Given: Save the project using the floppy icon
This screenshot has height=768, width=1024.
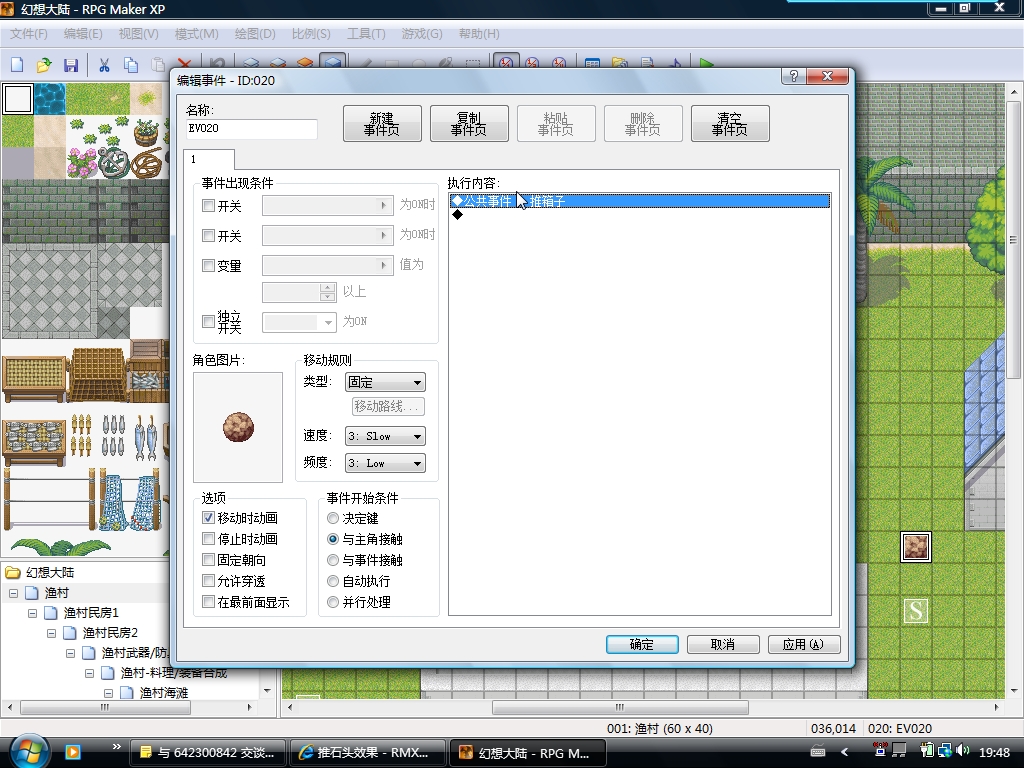Looking at the screenshot, I should click(71, 65).
